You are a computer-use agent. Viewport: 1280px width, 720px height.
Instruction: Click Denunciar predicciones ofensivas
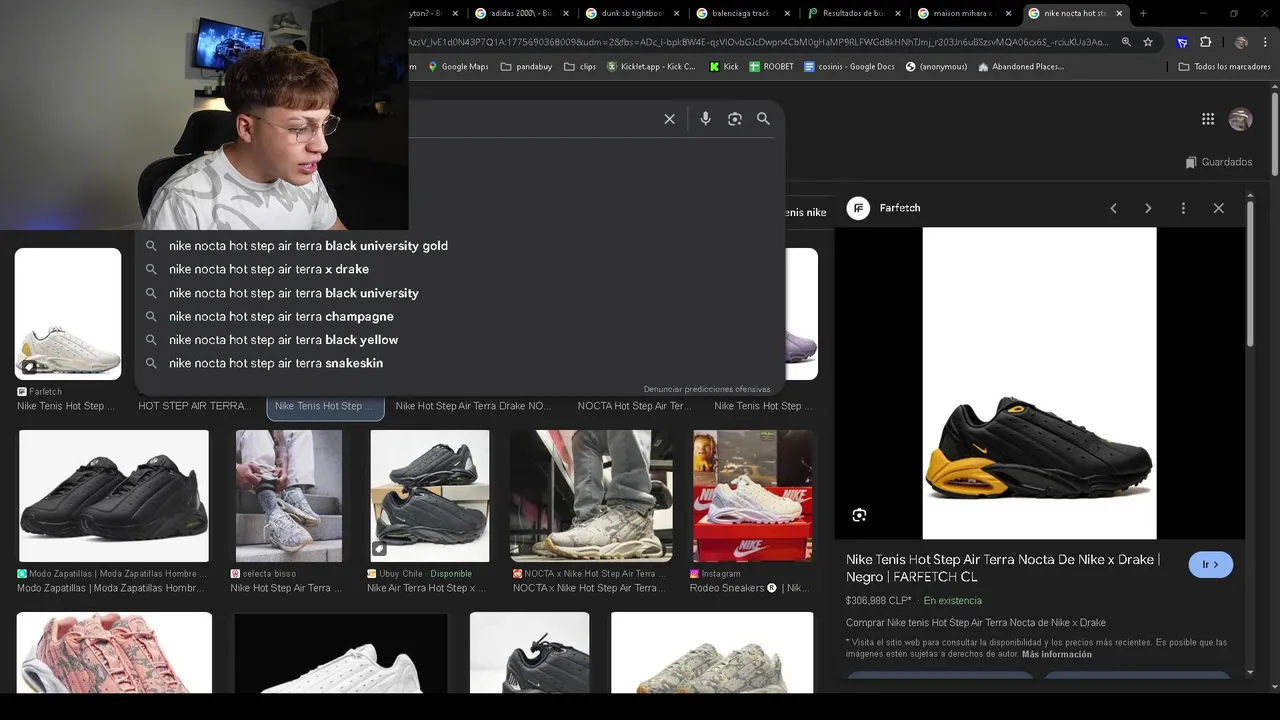pyautogui.click(x=707, y=389)
